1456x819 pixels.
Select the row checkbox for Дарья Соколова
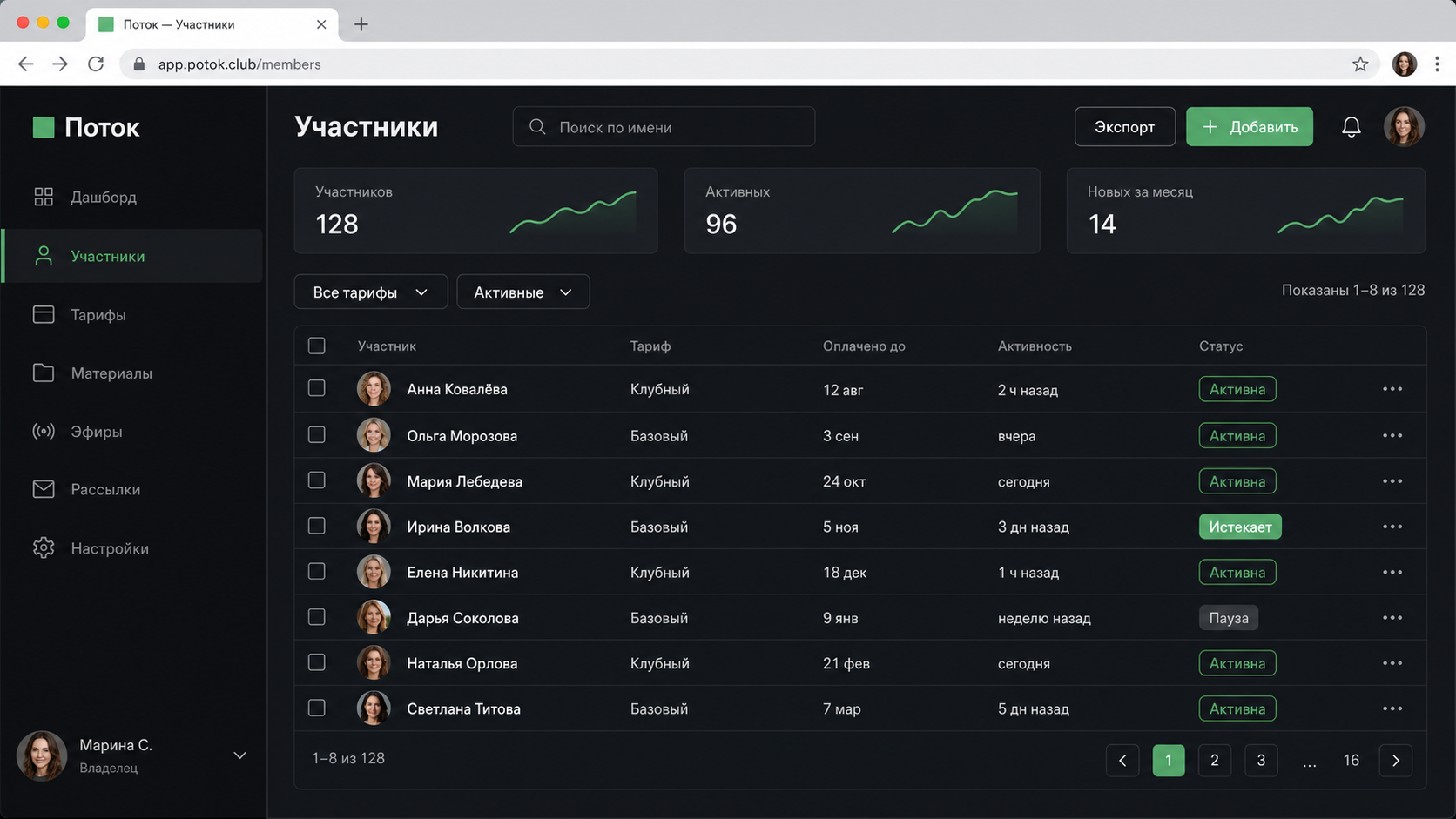click(317, 617)
